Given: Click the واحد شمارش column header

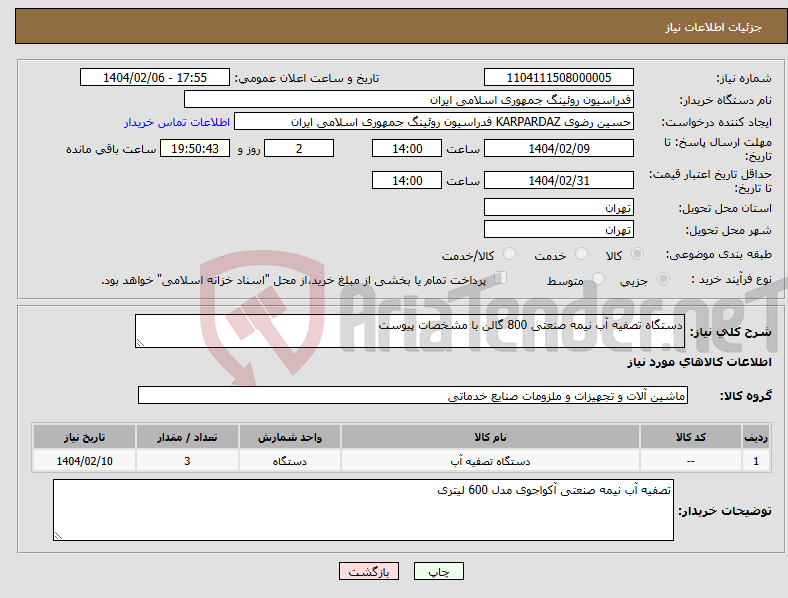Looking at the screenshot, I should click(290, 437).
